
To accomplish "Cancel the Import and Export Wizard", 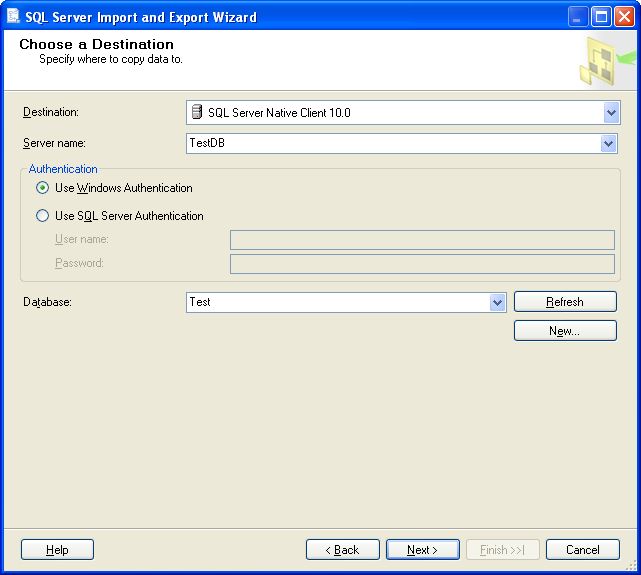I will 583,550.
